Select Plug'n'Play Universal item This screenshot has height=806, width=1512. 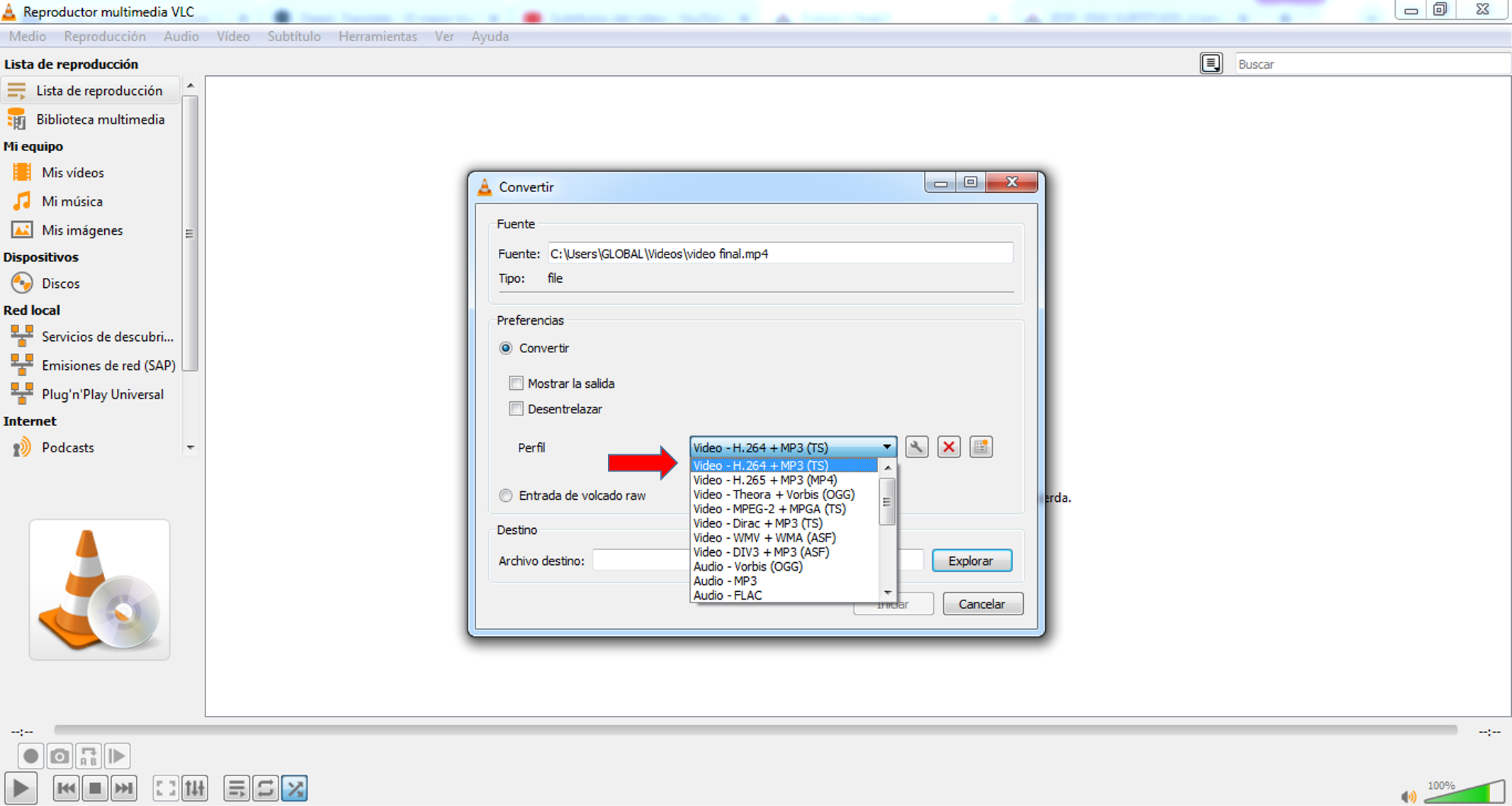click(102, 395)
